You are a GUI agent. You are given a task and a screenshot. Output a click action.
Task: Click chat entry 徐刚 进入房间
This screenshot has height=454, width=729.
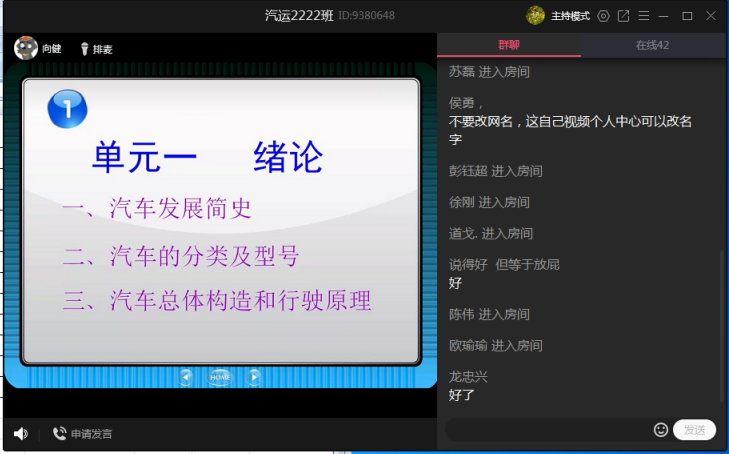[489, 202]
